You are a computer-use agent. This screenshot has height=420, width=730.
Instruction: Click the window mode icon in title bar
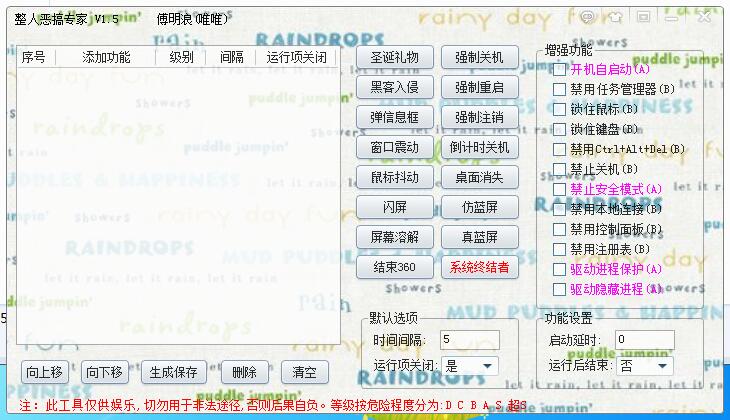point(643,17)
